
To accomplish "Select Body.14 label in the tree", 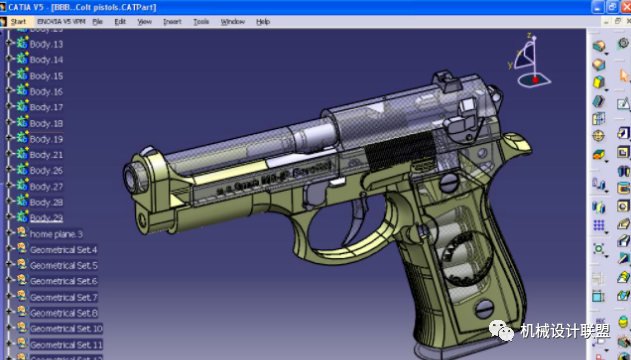I will point(46,60).
